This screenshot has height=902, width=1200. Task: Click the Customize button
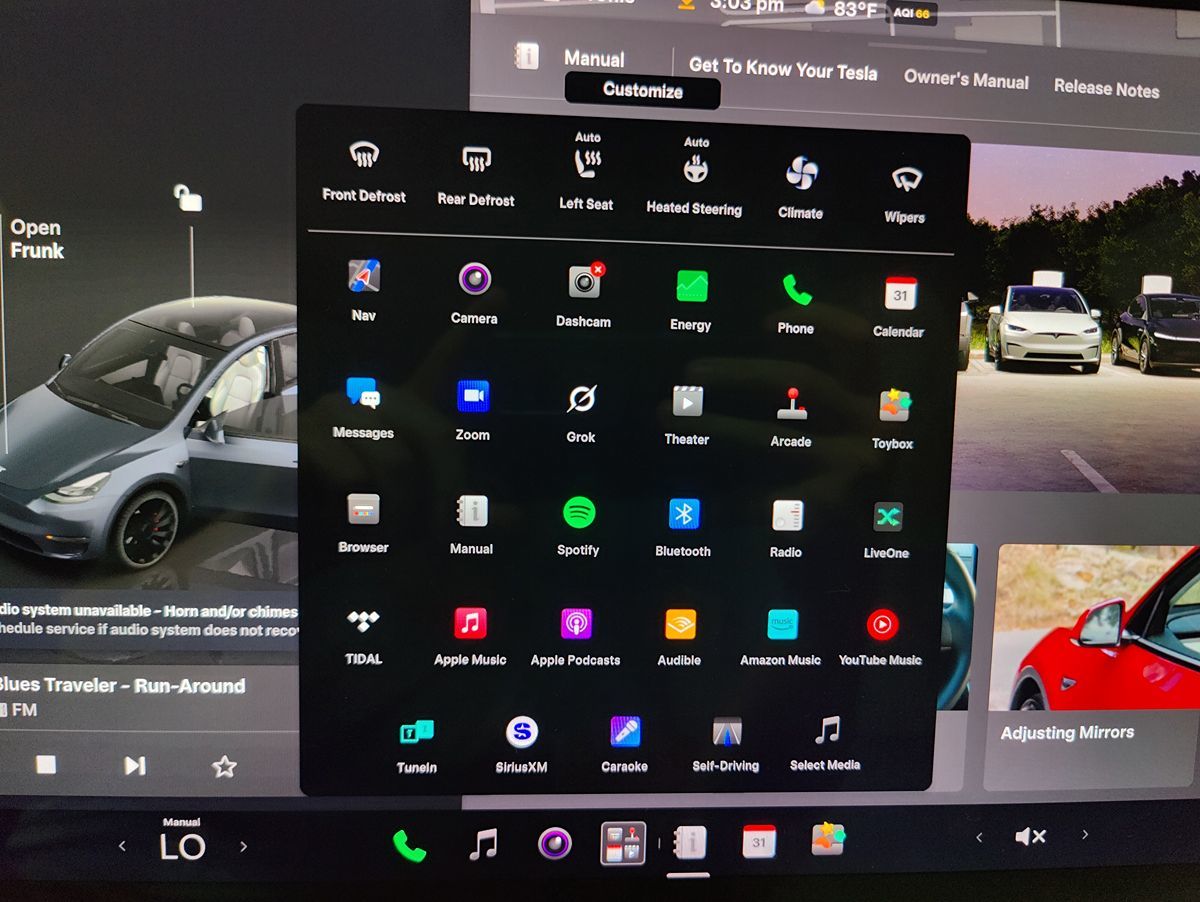click(x=643, y=90)
